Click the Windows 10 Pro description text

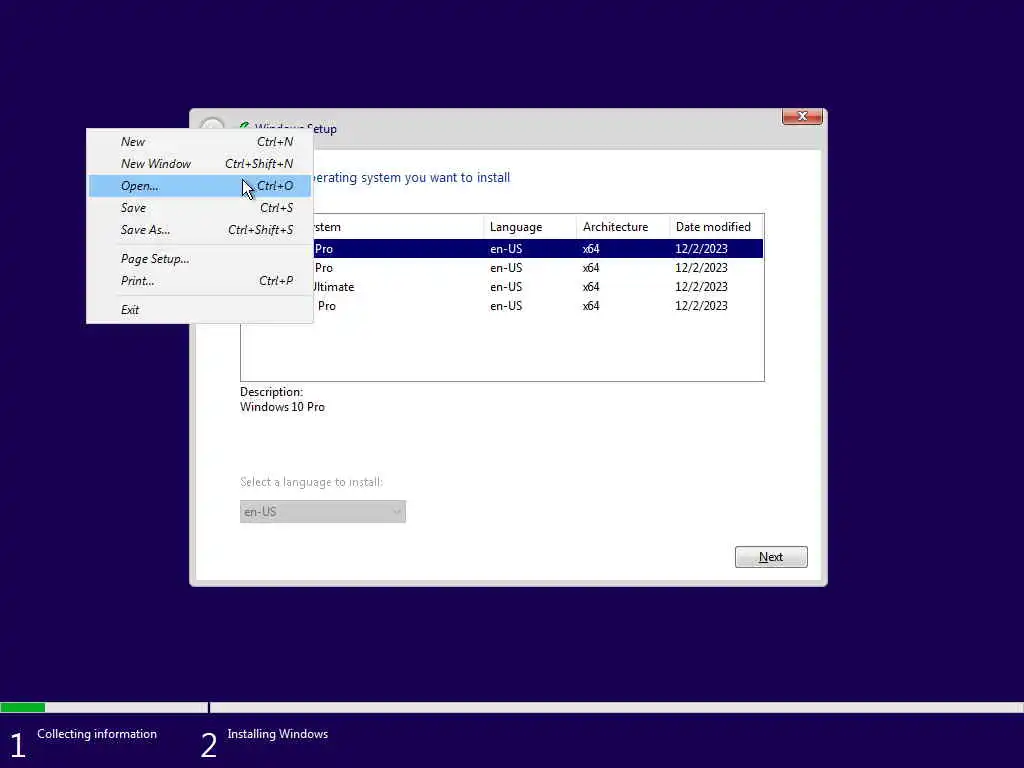(x=282, y=407)
